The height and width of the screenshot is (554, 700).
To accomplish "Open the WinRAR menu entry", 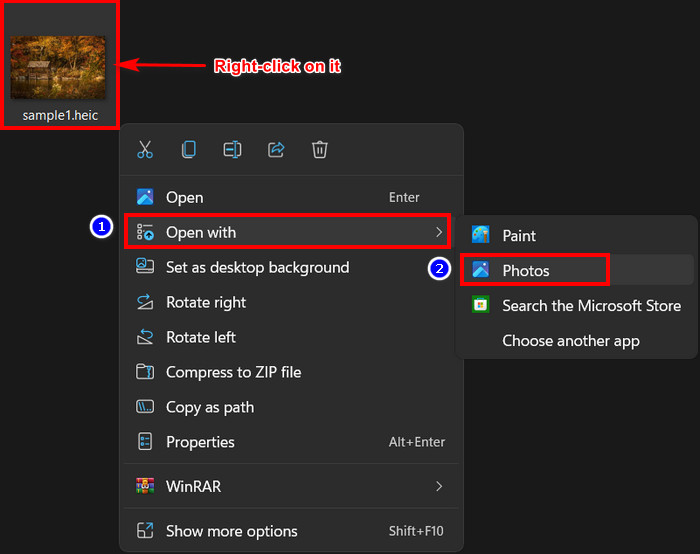I will click(x=292, y=486).
